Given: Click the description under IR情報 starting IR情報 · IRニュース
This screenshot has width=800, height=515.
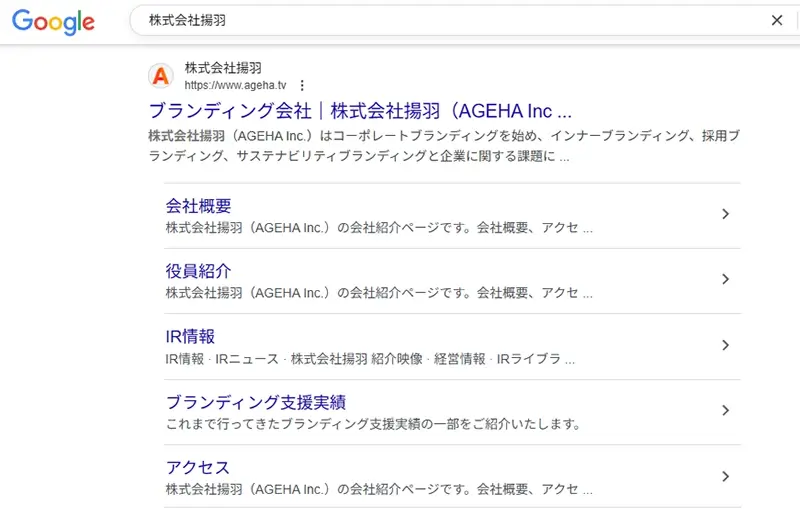Looking at the screenshot, I should pos(370,359).
